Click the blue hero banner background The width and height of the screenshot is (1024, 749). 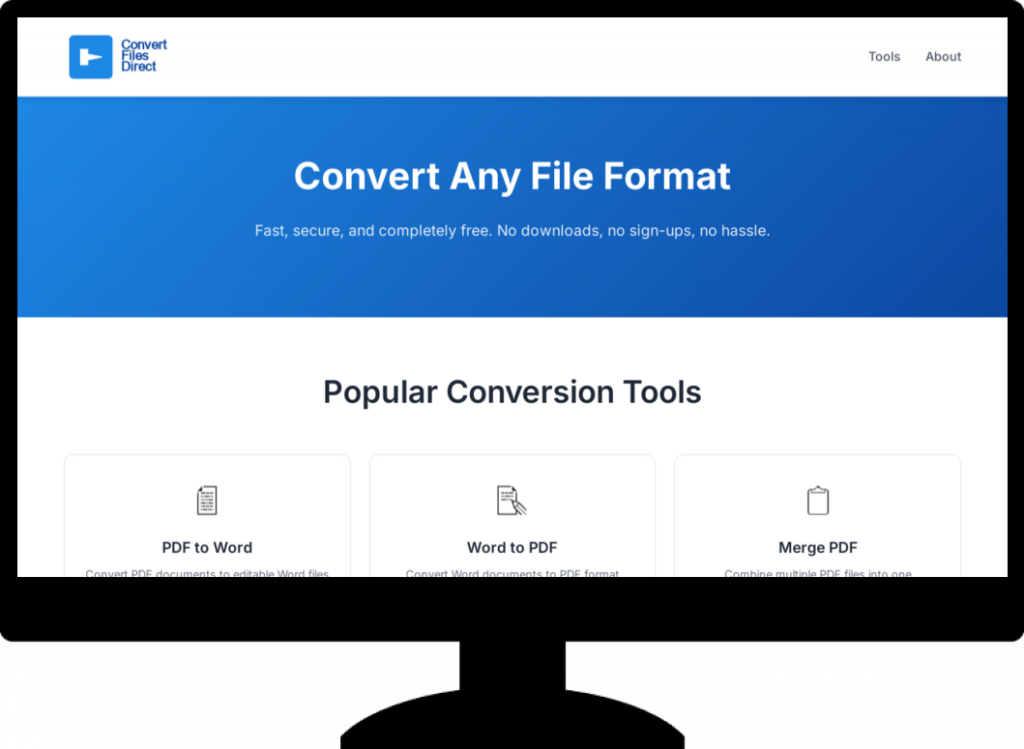tap(512, 281)
